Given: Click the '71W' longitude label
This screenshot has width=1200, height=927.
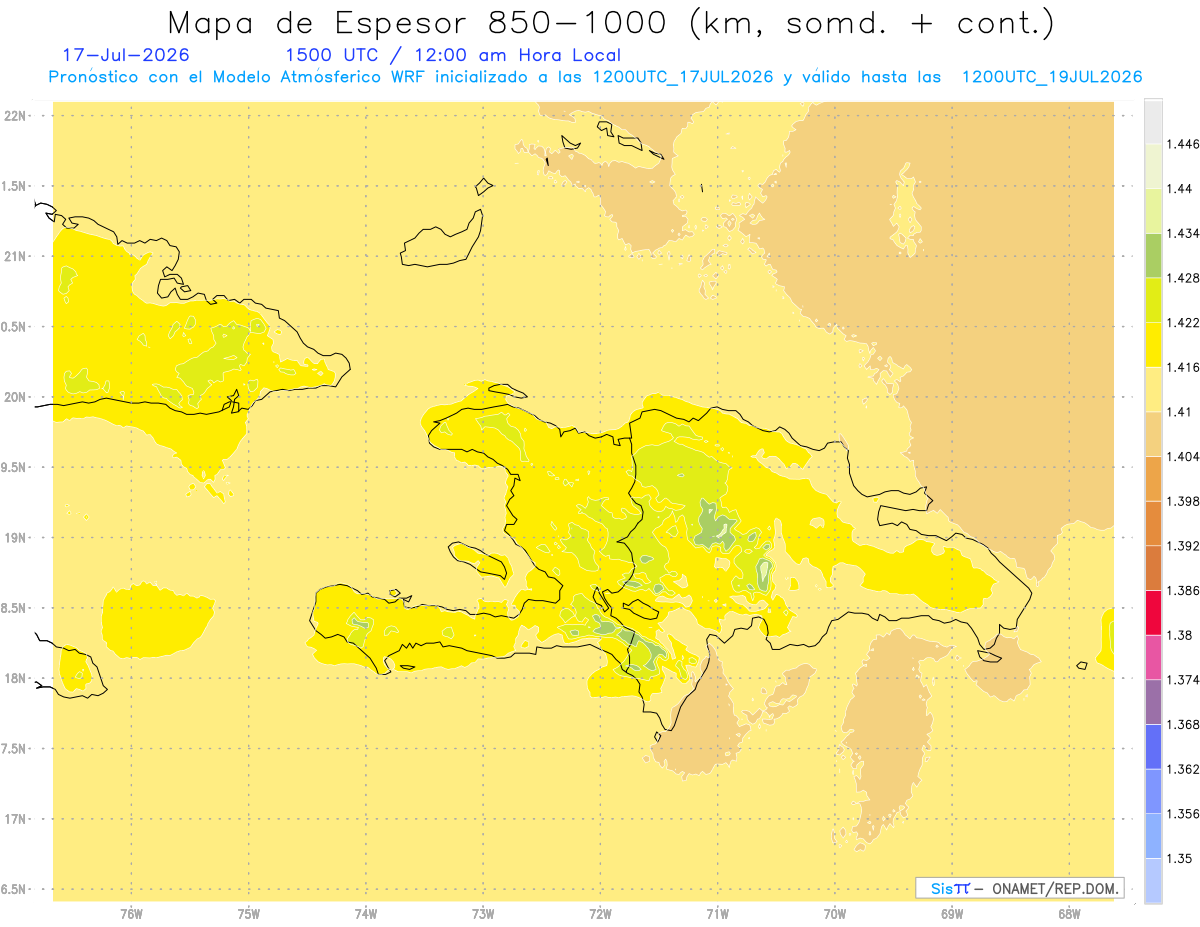Looking at the screenshot, I should [717, 914].
